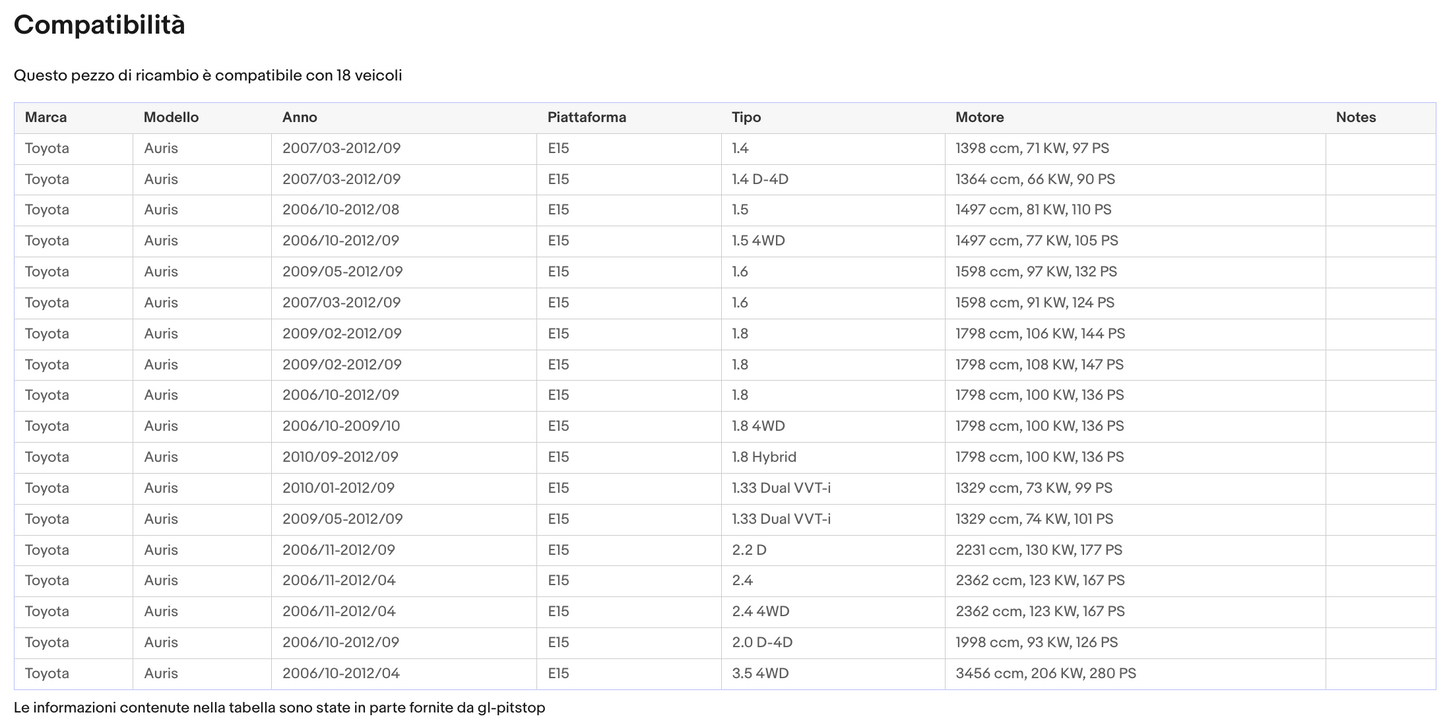Viewport: 1445px width, 727px height.
Task: Click the 2231 ccm, 130 KW engine cell
Action: [x=1038, y=550]
